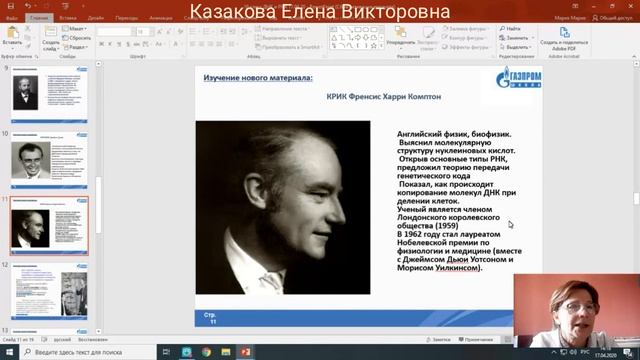
Task: Click Create and Share Adobe PDF
Action: (564, 39)
